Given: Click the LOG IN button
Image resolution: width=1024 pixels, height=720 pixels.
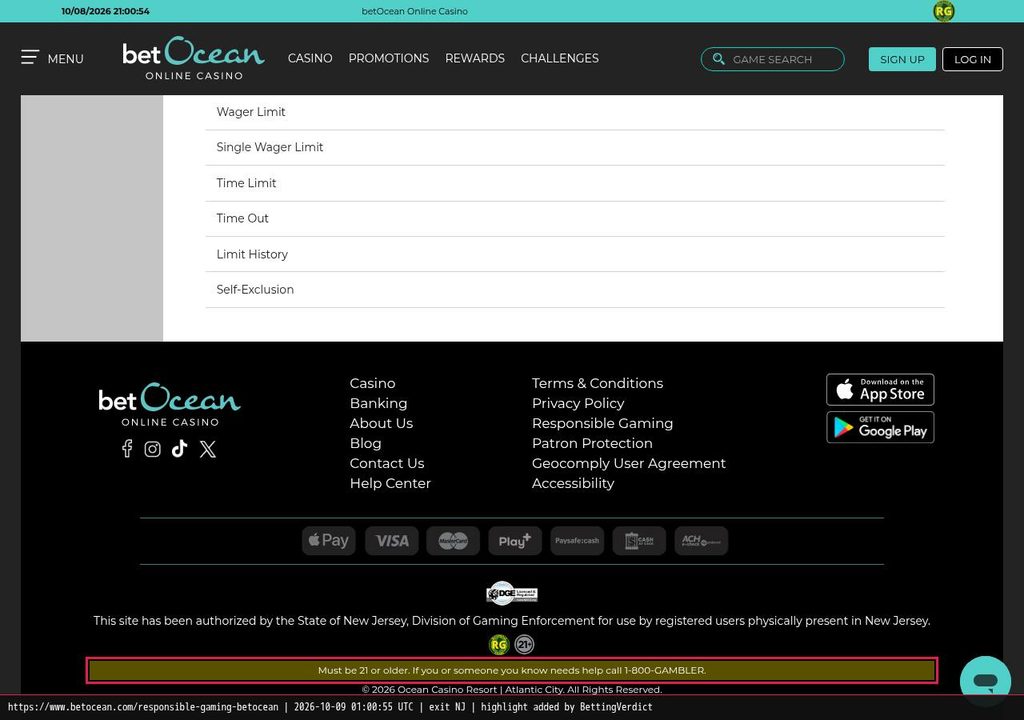Looking at the screenshot, I should (972, 59).
